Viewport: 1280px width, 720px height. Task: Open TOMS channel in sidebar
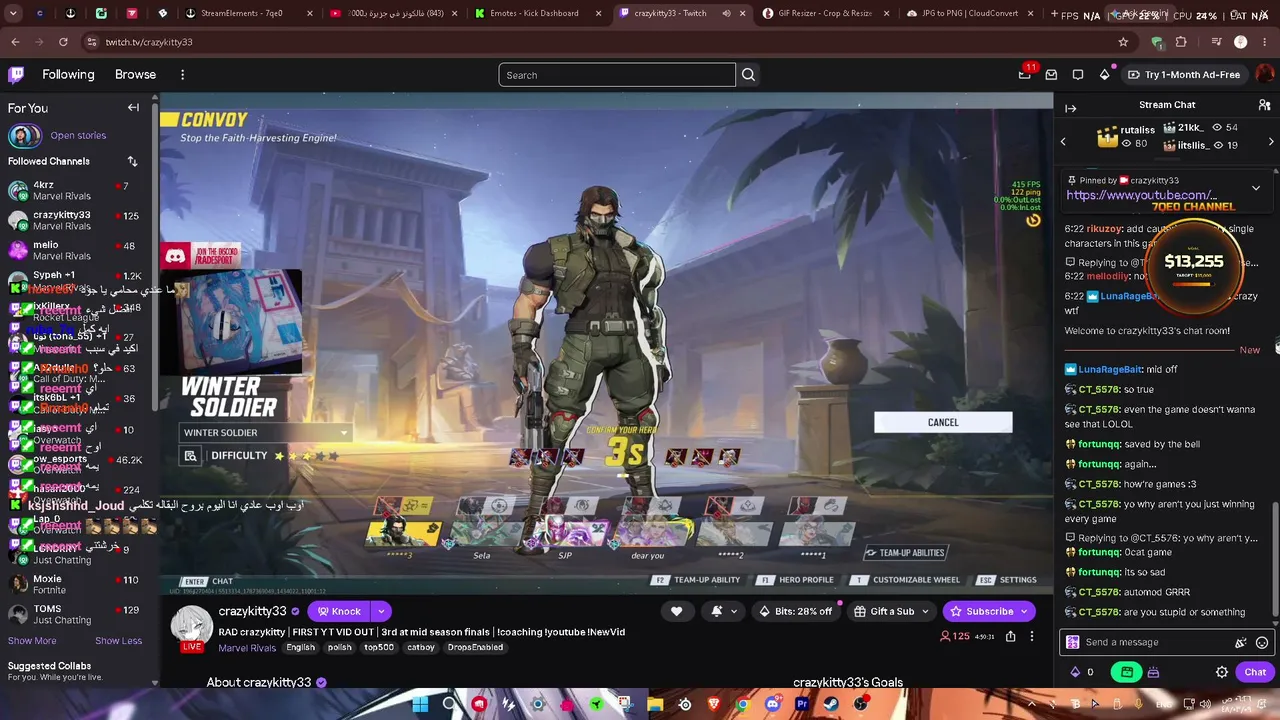tap(78, 615)
